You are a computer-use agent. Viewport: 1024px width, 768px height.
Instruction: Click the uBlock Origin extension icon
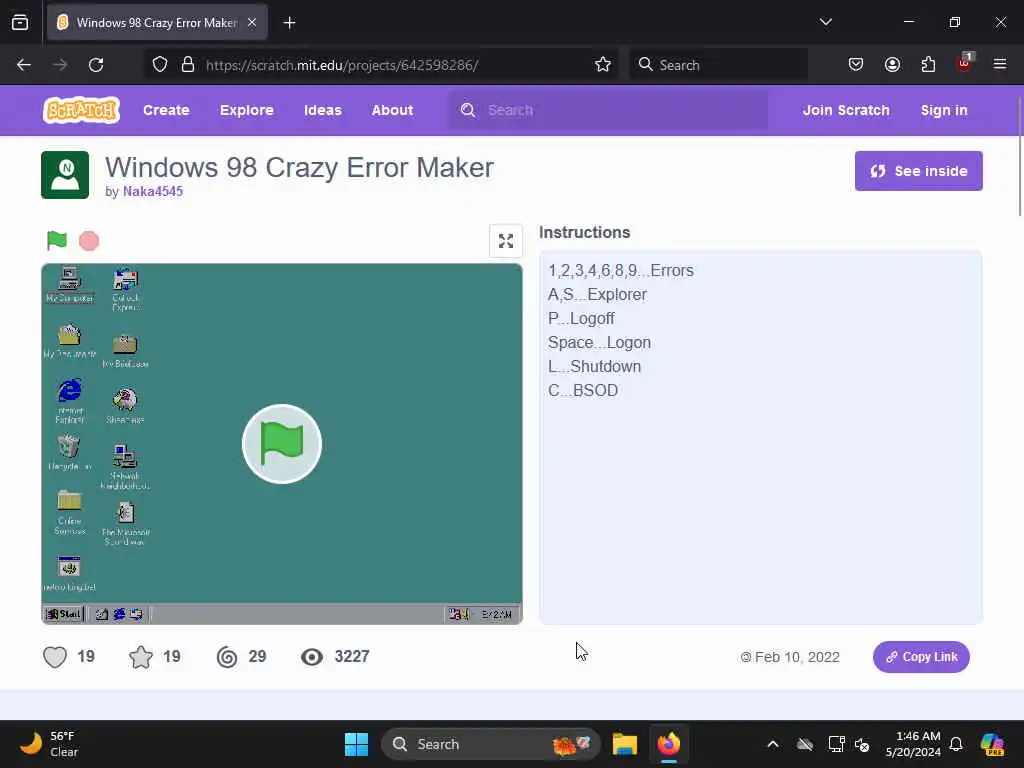965,63
